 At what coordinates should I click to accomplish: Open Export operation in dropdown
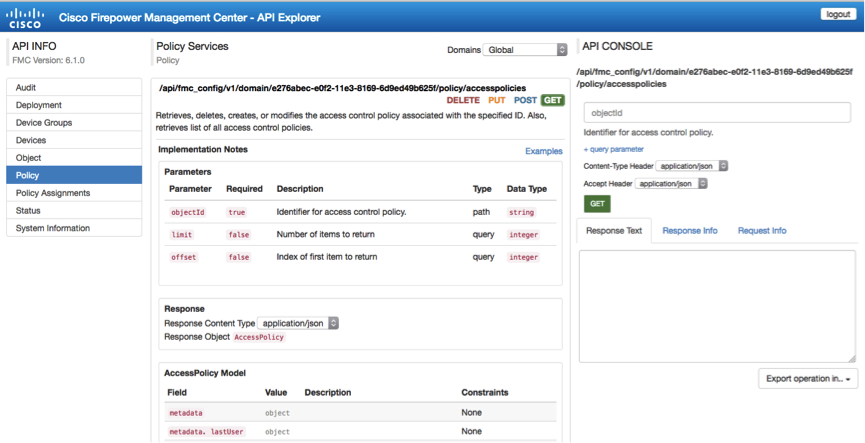pos(807,379)
